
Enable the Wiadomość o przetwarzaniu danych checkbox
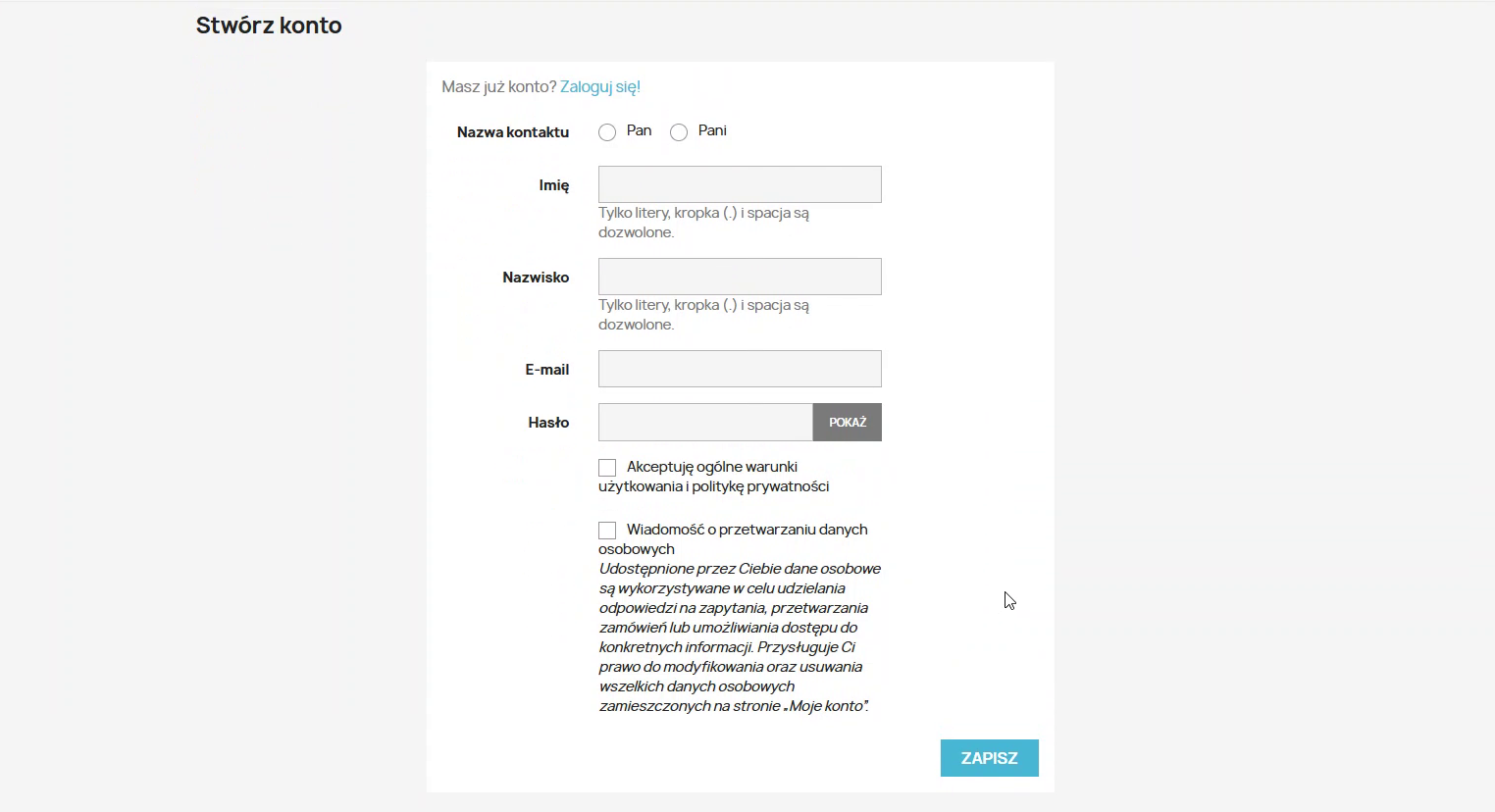(x=607, y=531)
